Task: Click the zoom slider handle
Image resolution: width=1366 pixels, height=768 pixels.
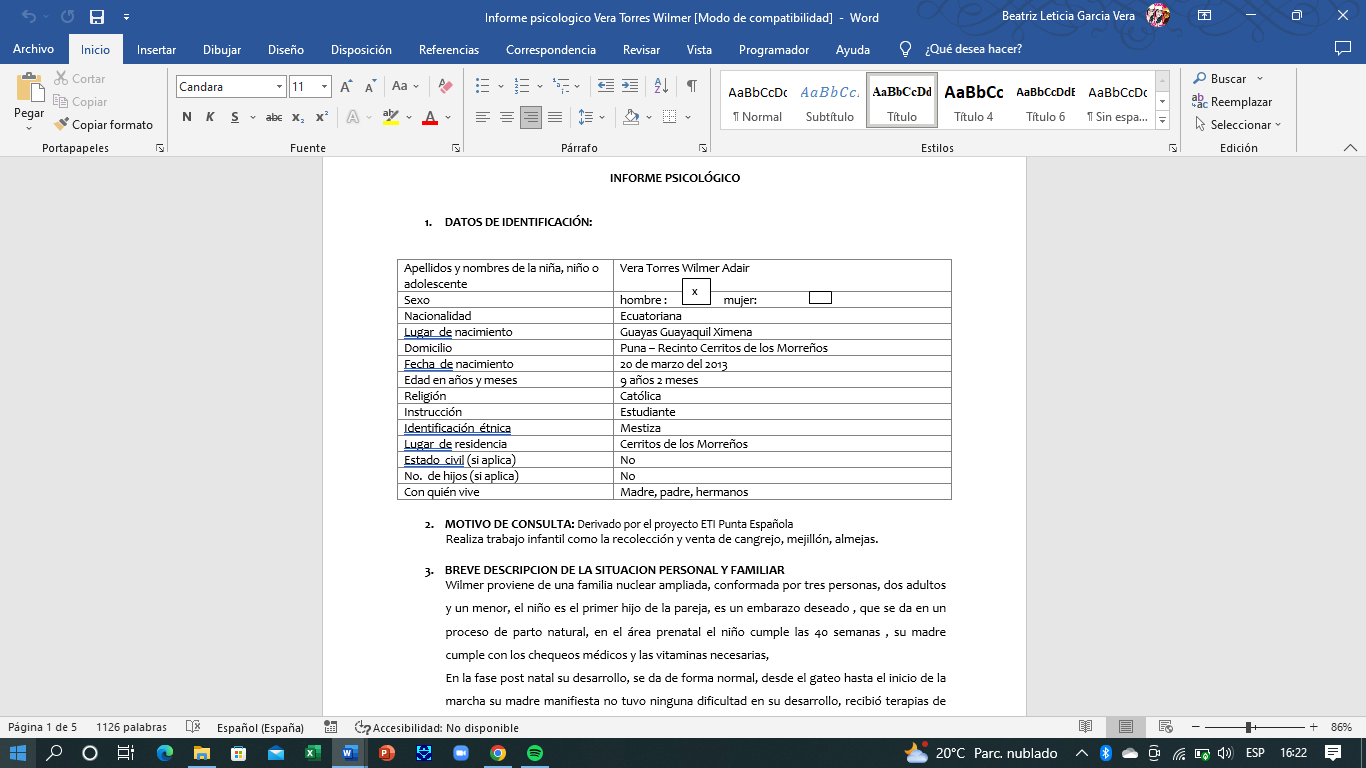Action: point(1248,727)
